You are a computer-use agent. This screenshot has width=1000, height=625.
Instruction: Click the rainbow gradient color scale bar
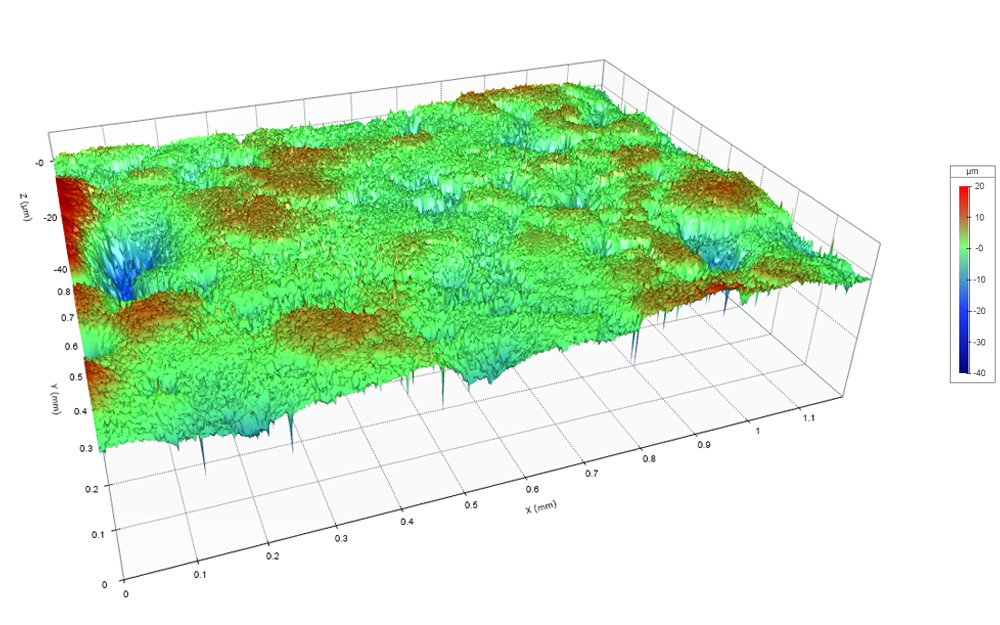click(964, 279)
